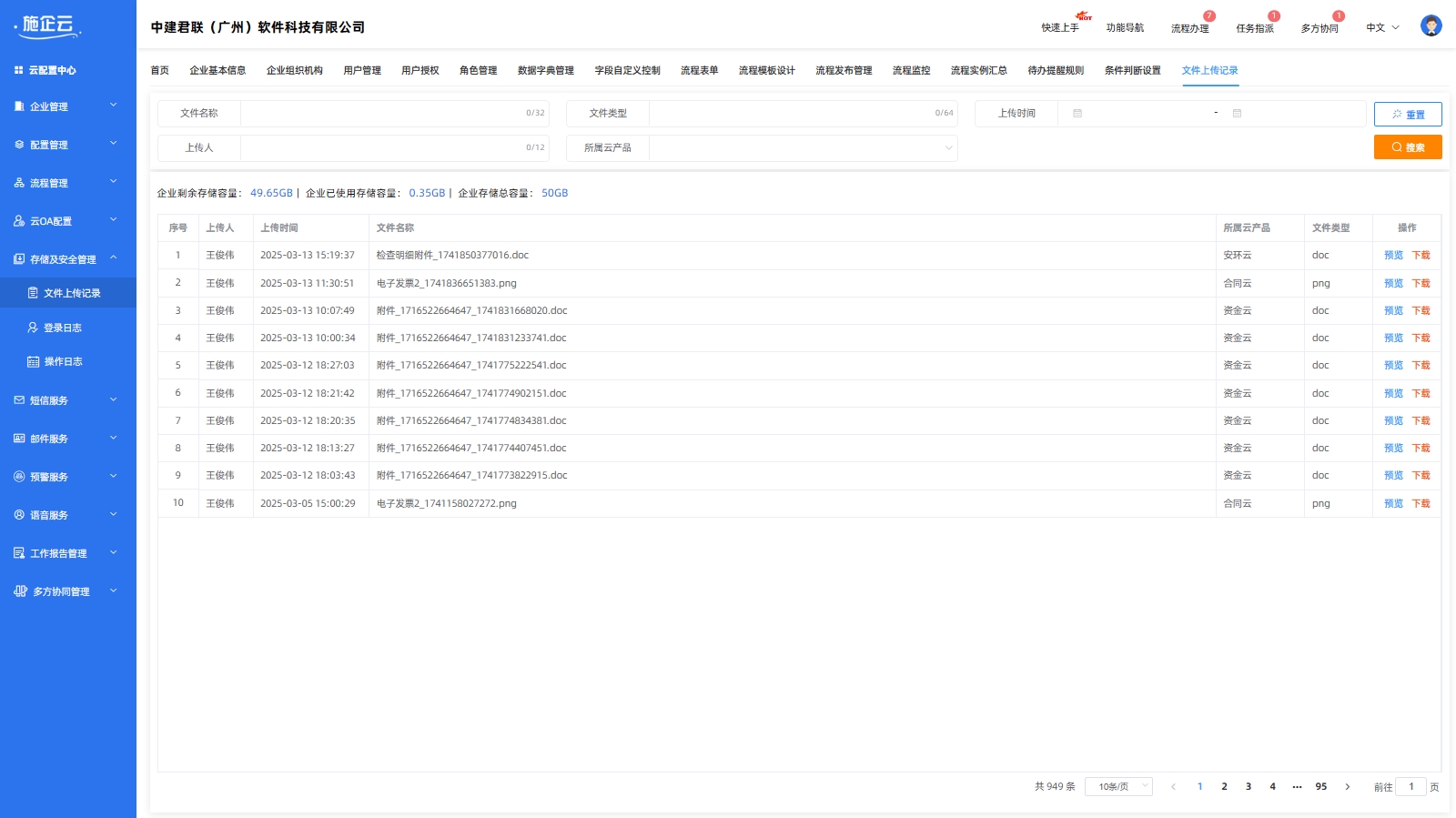Click the 云配置中心 sidebar icon
This screenshot has height=818, width=1456.
19,70
